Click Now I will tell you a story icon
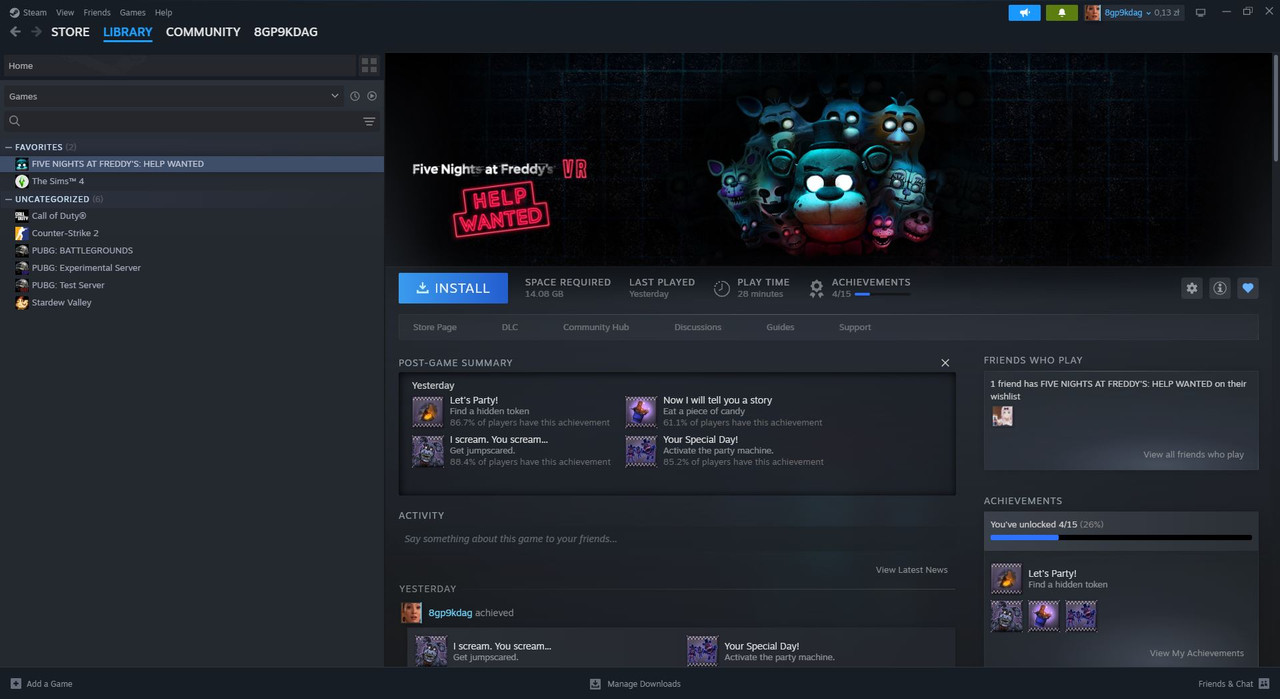 (x=641, y=411)
